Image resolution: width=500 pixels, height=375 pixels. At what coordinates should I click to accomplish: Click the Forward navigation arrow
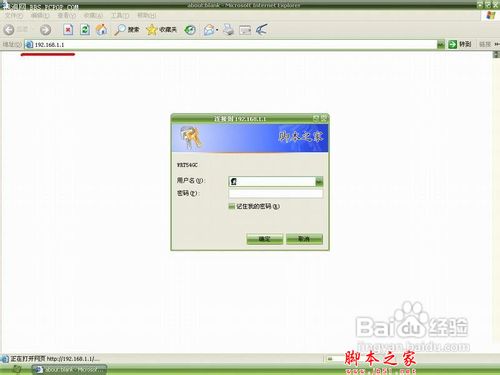(45, 30)
